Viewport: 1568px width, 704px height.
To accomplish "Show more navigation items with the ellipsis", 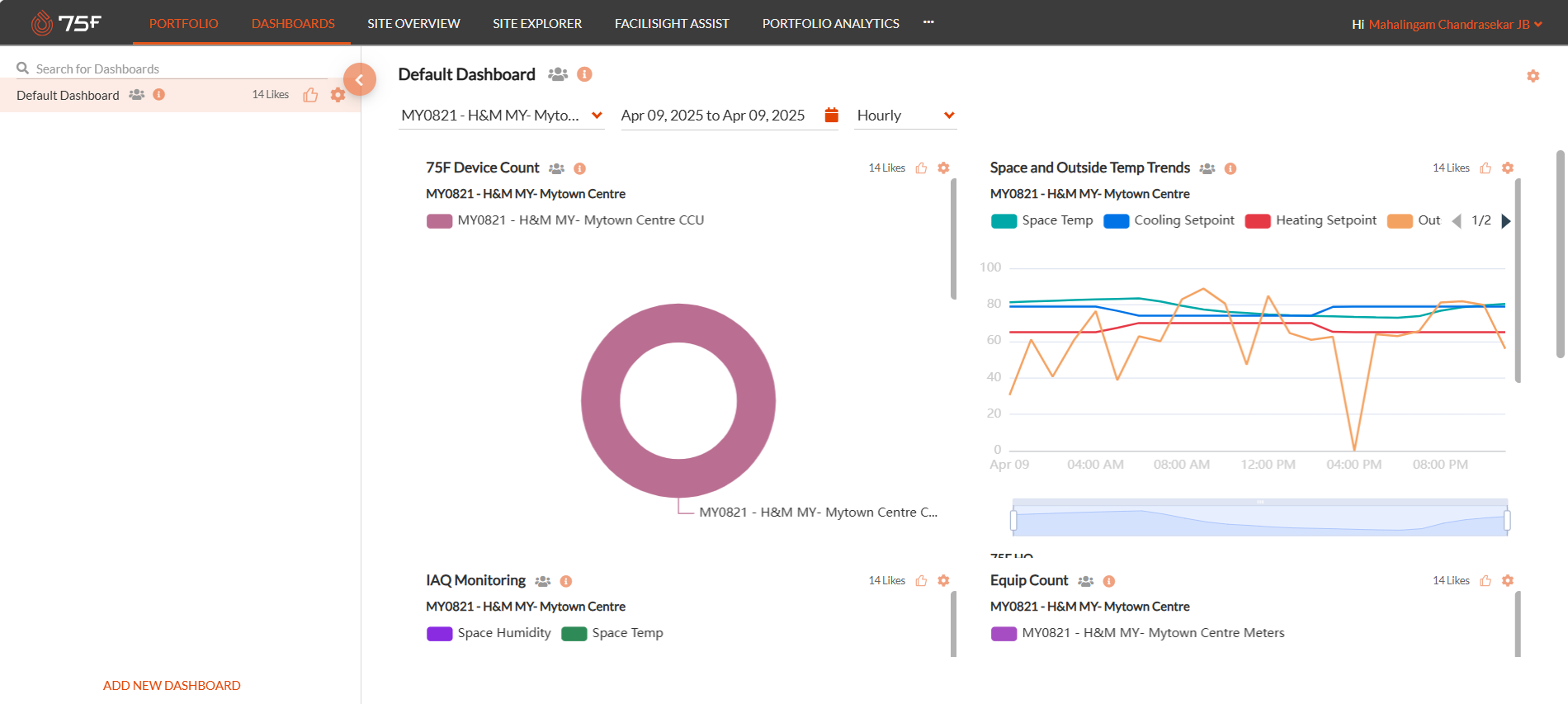I will pyautogui.click(x=928, y=22).
